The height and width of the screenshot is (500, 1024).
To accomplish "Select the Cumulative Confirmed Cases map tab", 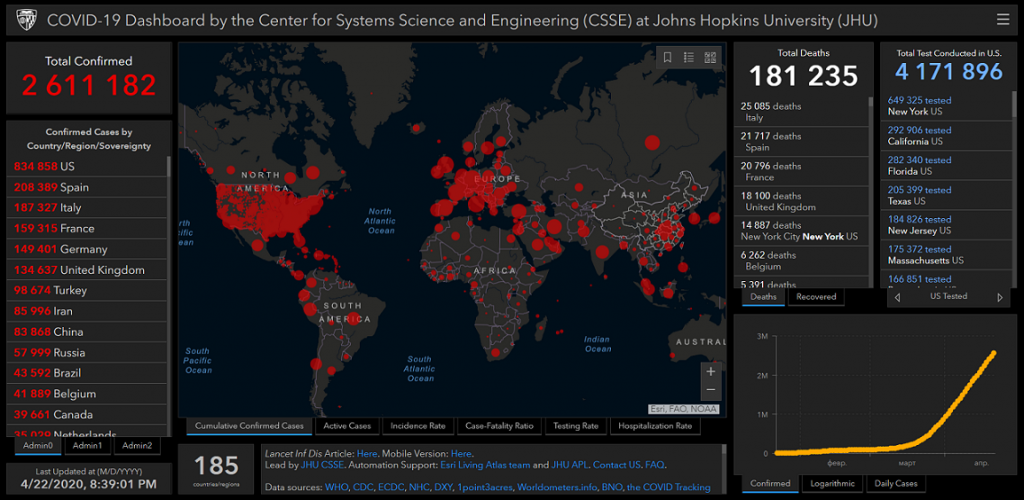I will 249,426.
